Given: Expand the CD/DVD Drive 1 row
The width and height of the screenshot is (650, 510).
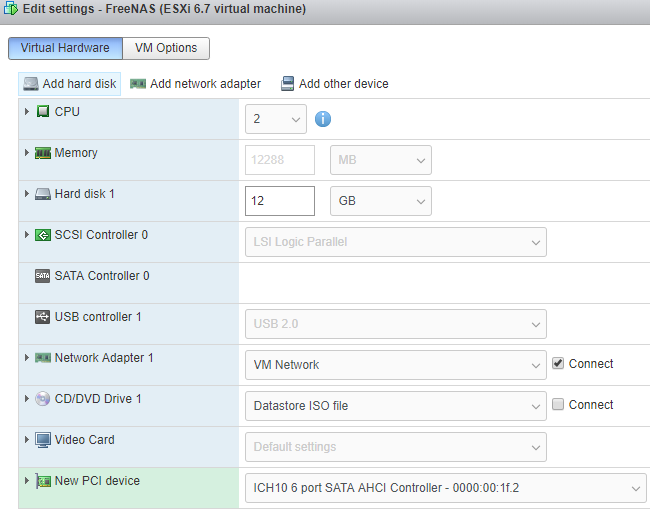Looking at the screenshot, I should (x=27, y=398).
